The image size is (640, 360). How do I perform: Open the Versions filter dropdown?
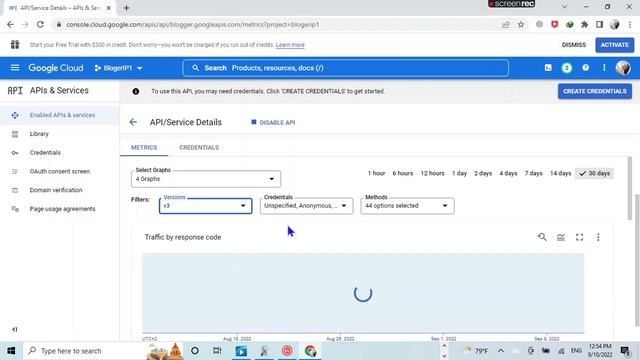206,206
